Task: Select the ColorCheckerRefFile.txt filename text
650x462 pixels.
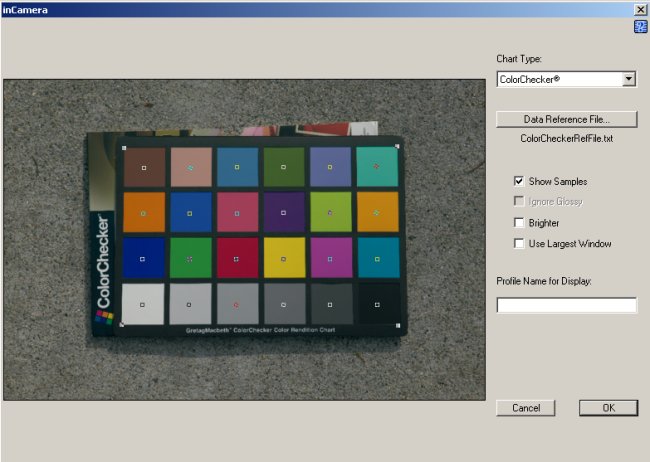Action: [567, 139]
